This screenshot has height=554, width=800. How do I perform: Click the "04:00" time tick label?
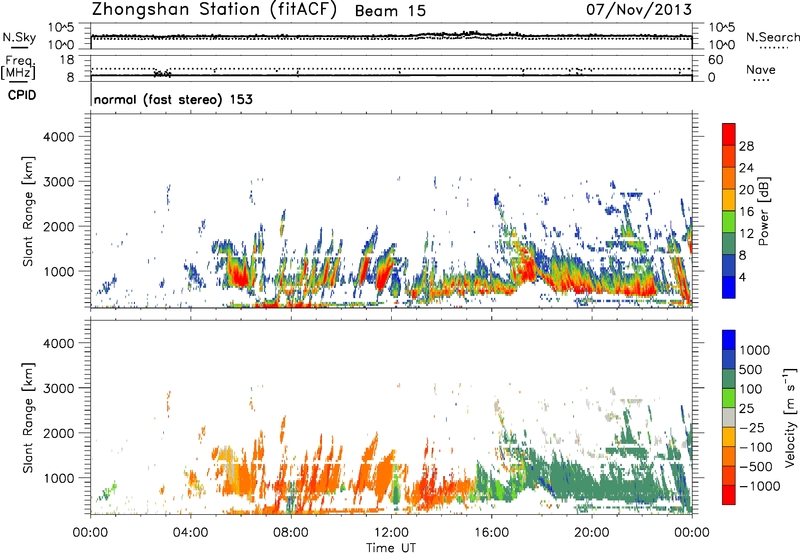pyautogui.click(x=190, y=533)
